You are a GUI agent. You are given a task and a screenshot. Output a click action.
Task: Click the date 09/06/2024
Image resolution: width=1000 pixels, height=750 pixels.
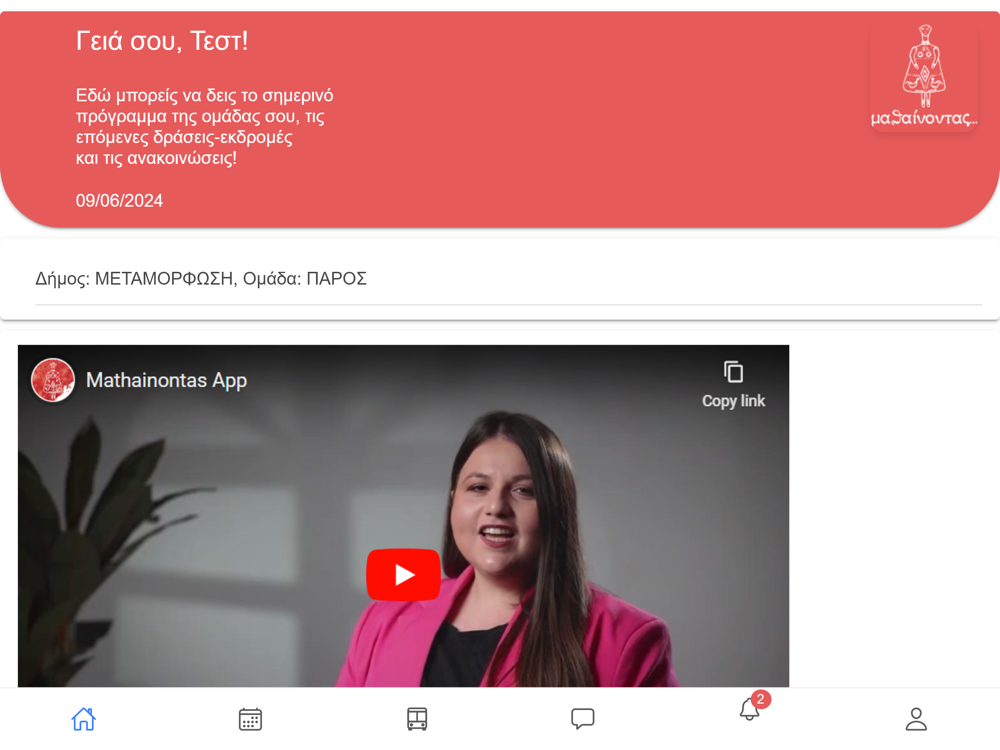119,201
